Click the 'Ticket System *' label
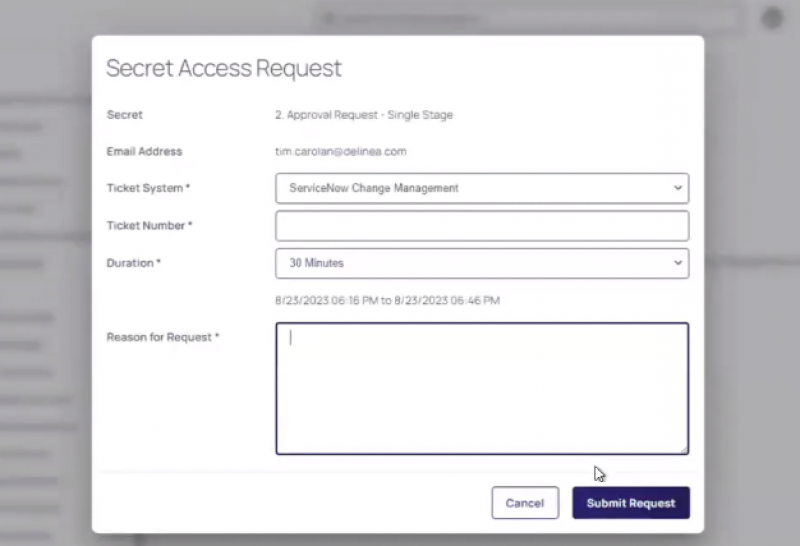This screenshot has height=546, width=800. [x=148, y=188]
